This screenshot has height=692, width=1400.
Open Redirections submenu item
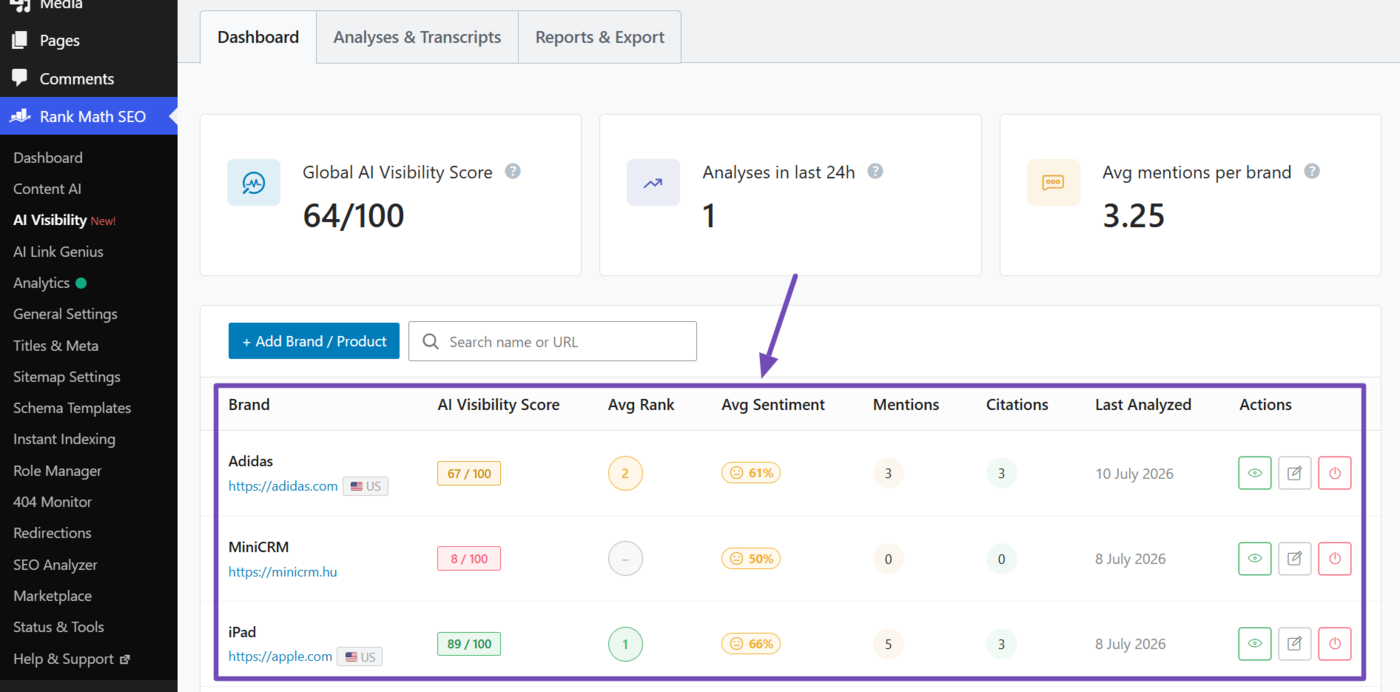tap(52, 532)
